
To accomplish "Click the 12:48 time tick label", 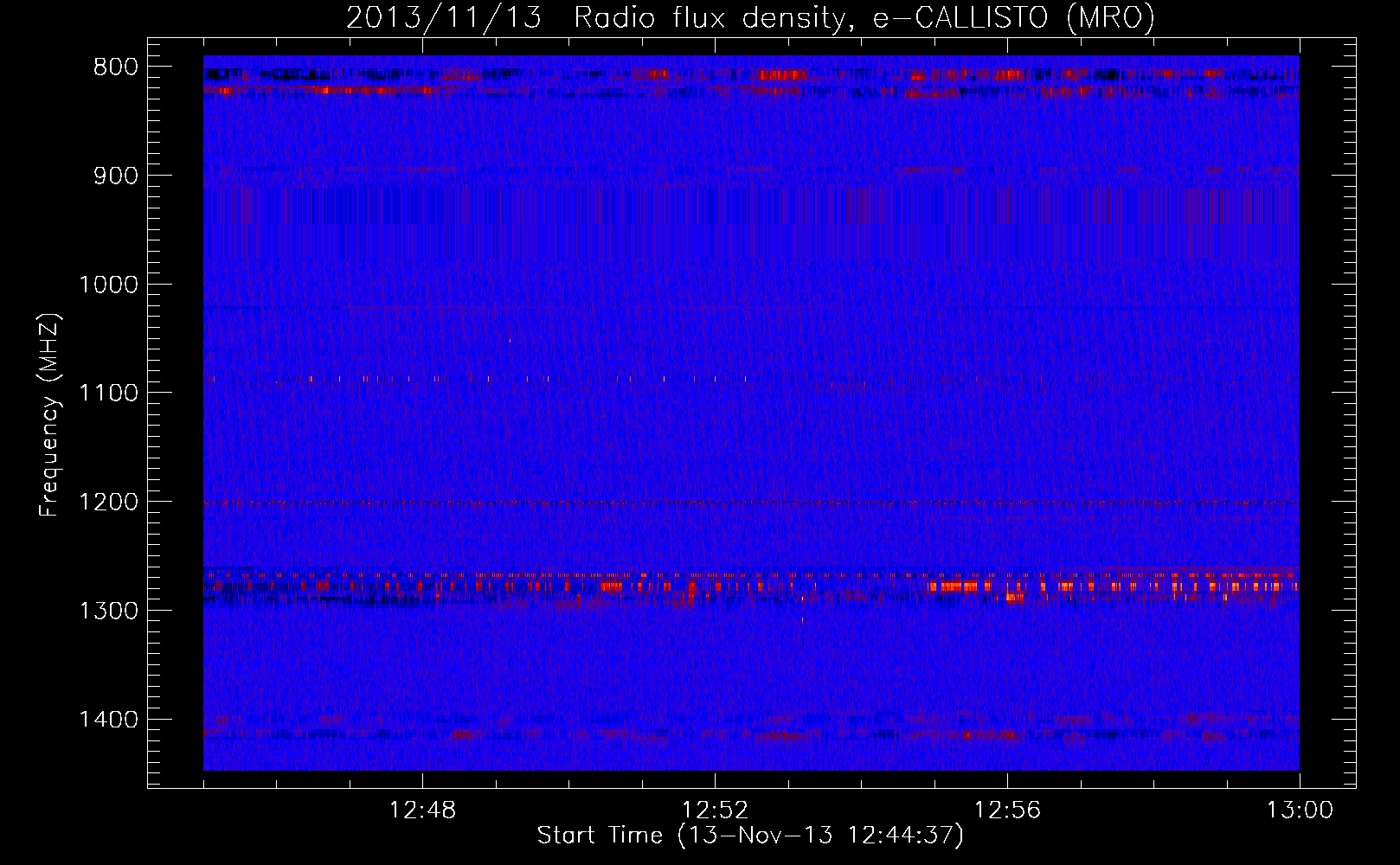I will [422, 811].
